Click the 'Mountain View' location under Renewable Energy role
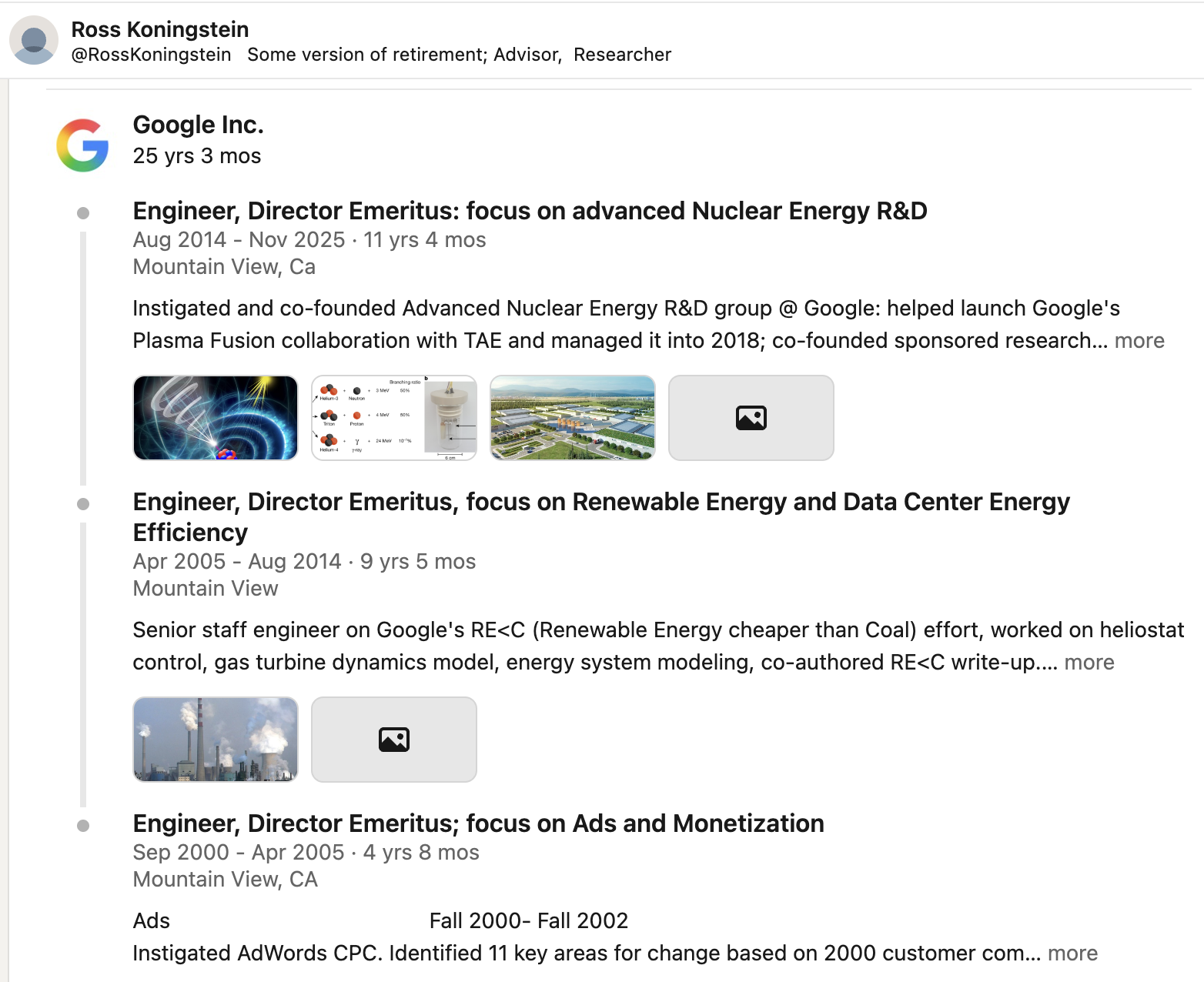Image resolution: width=1204 pixels, height=982 pixels. 206,589
